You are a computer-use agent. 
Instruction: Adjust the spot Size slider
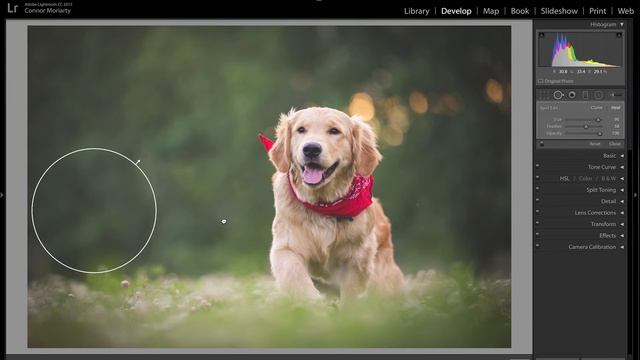584,120
